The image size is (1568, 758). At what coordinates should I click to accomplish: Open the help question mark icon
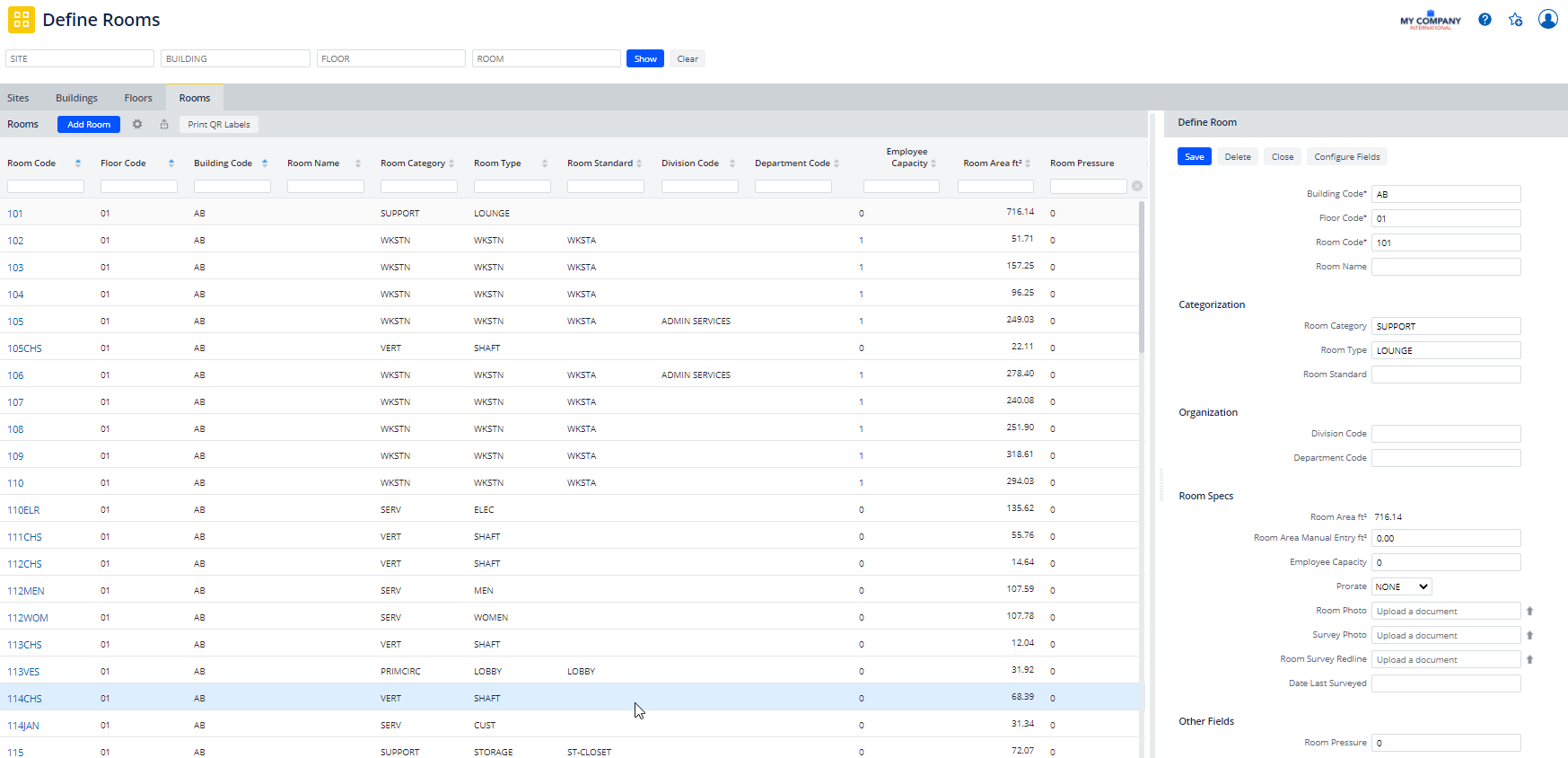click(x=1485, y=20)
